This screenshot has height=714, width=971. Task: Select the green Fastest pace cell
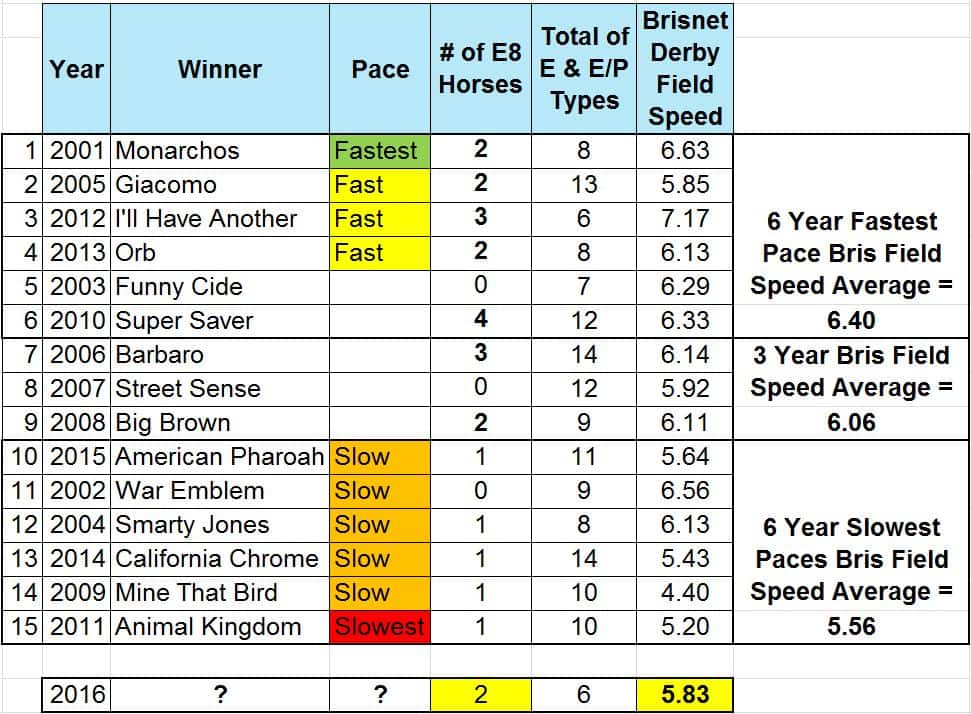pyautogui.click(x=380, y=151)
